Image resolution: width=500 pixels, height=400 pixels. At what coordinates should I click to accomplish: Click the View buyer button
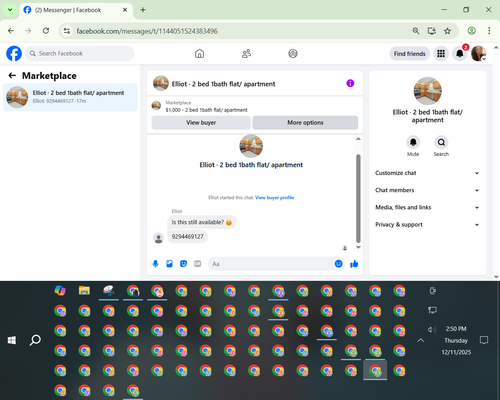(x=201, y=123)
